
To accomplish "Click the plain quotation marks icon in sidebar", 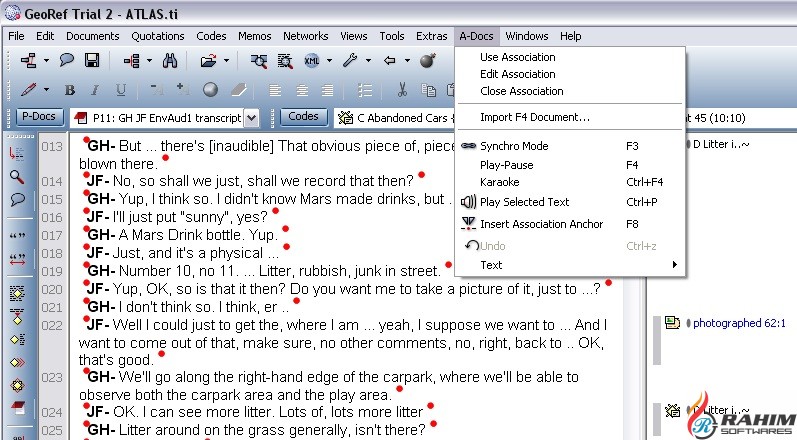I will click(17, 235).
